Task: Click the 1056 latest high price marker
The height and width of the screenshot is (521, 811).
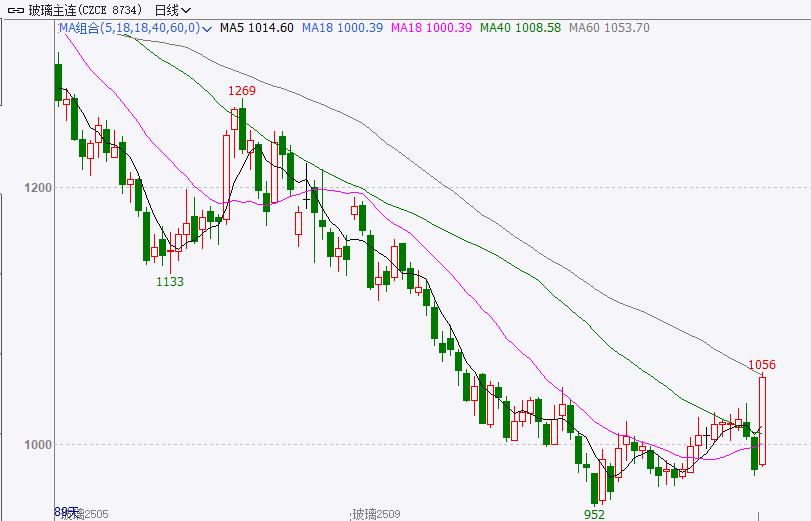Action: [762, 365]
